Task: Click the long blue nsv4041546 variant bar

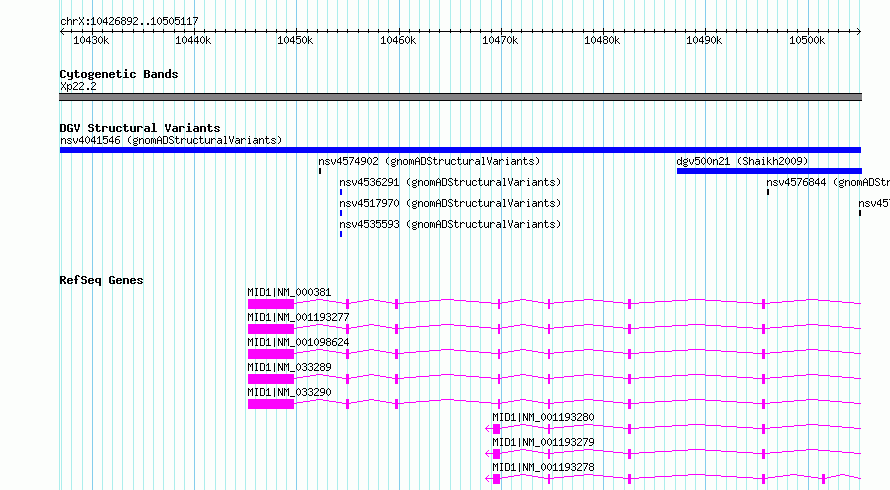Action: (460, 150)
